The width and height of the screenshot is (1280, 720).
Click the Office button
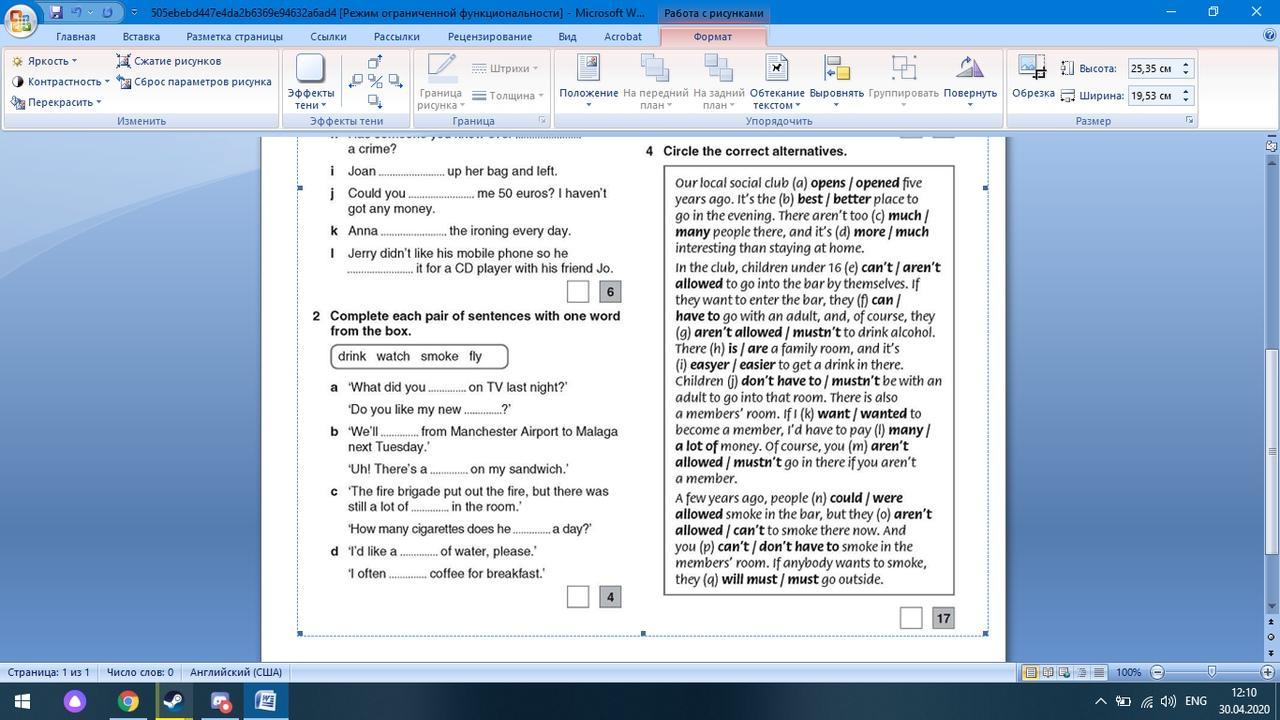pyautogui.click(x=21, y=22)
